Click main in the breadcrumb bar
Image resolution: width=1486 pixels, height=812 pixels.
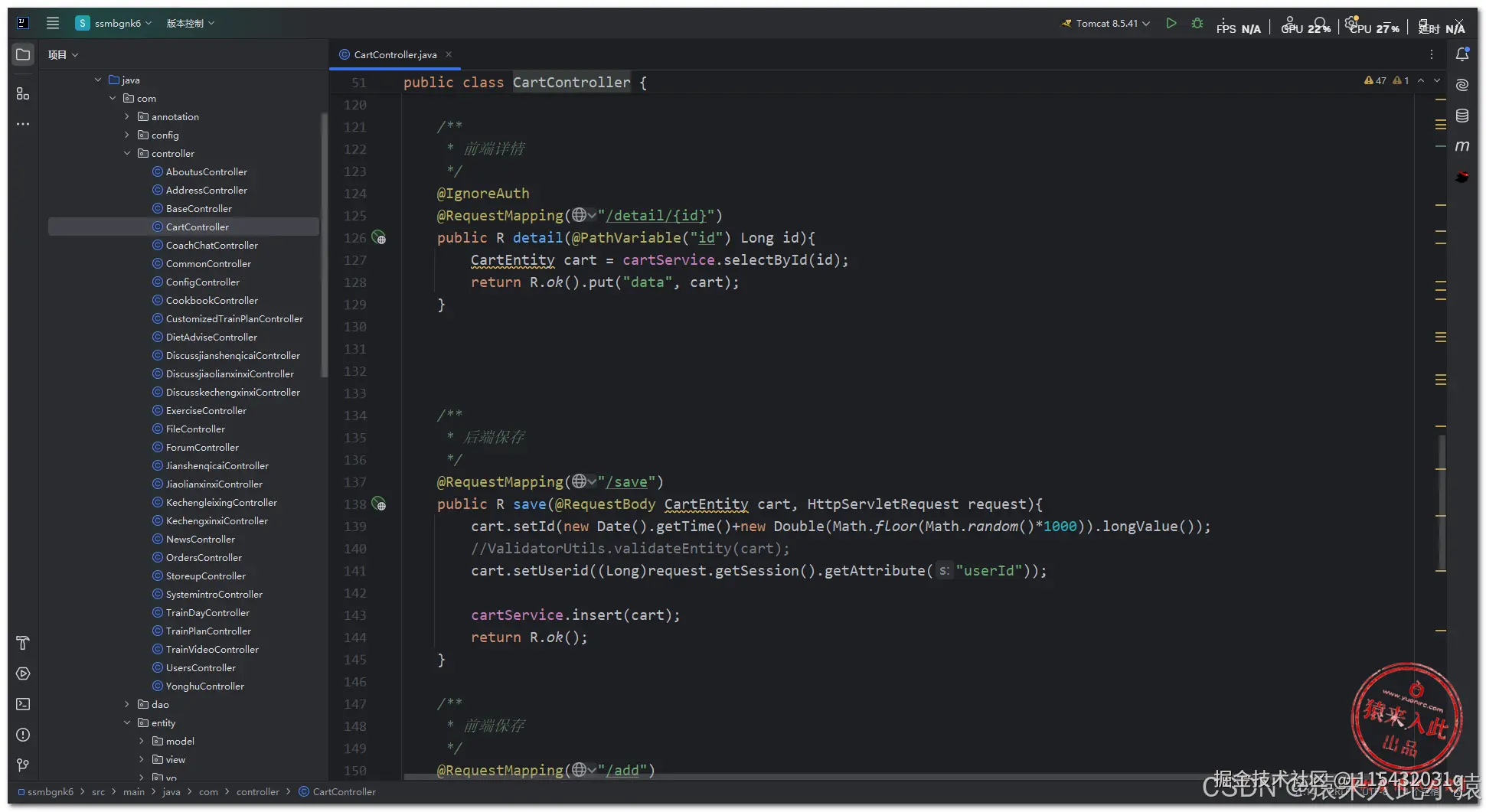click(134, 791)
